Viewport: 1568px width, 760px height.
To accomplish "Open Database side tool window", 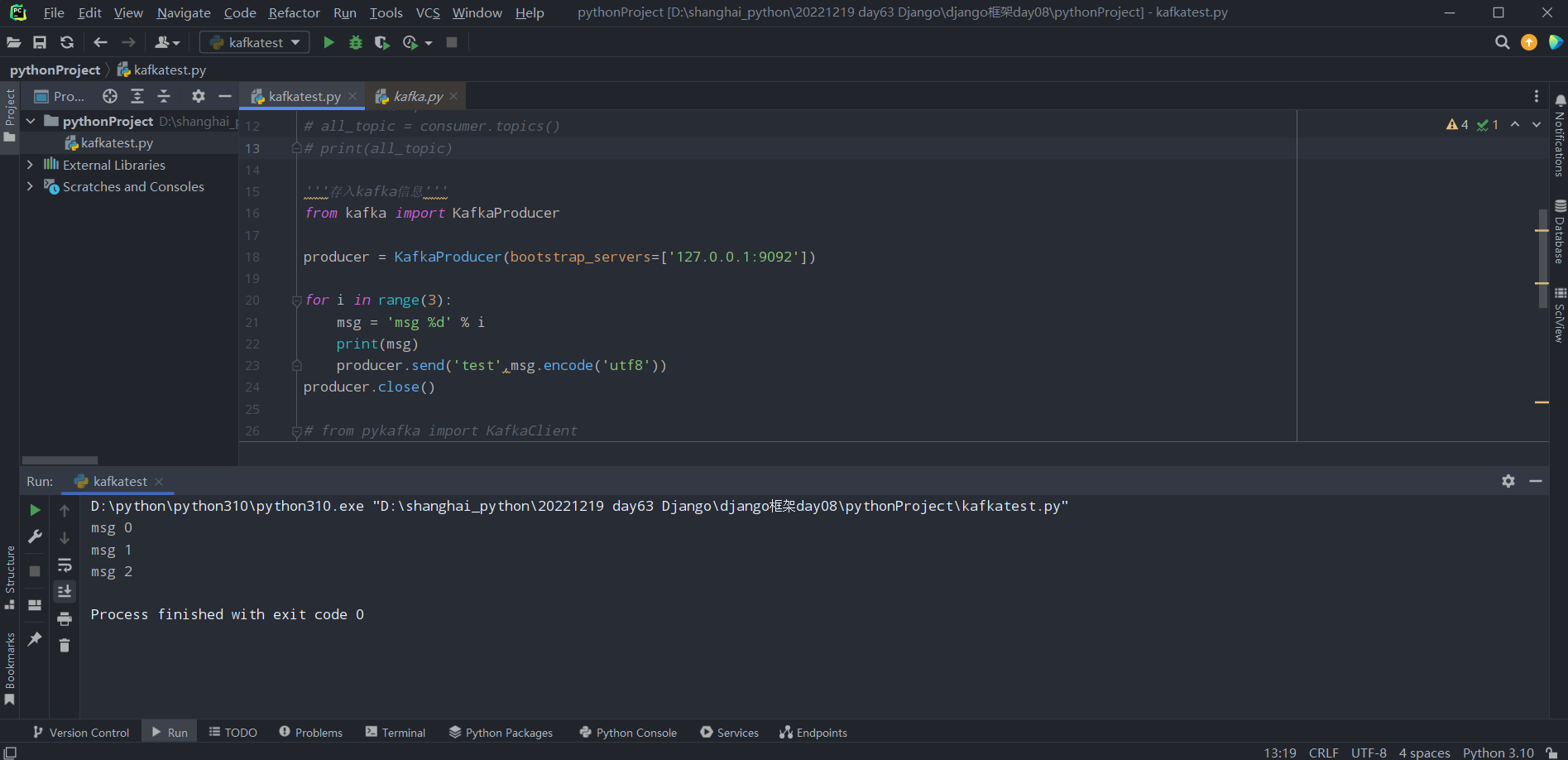I will pos(1560,232).
